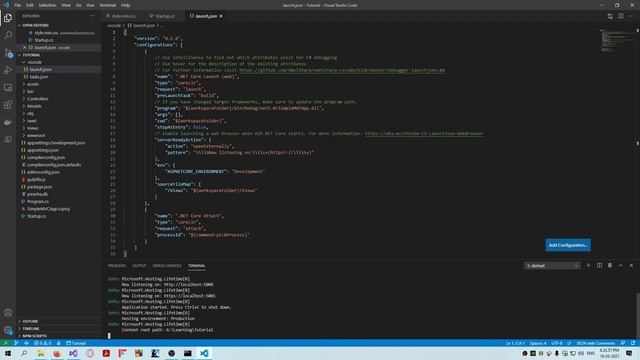640x360 pixels.
Task: Click Open Changes icon in editor toolbar
Action: [x=610, y=16]
